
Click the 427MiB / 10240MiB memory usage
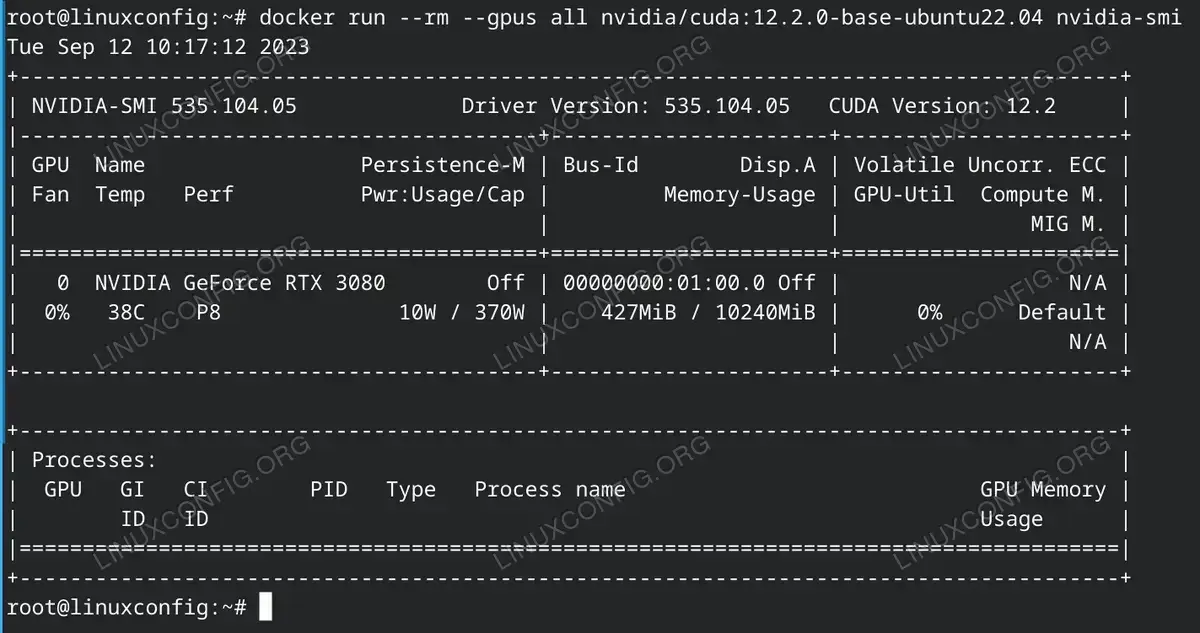pos(708,312)
